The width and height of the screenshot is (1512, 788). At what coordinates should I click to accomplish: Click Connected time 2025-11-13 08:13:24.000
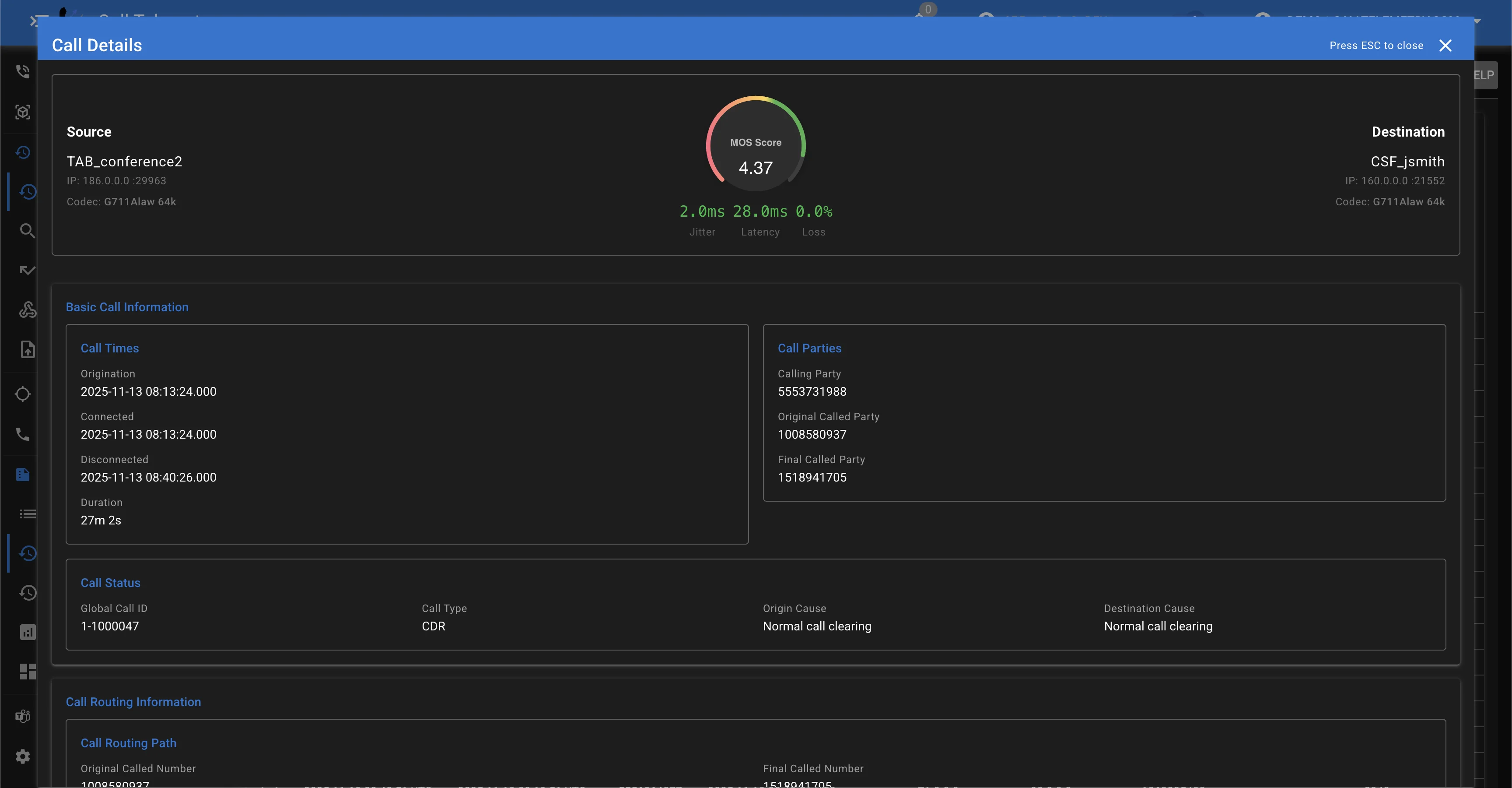pos(148,435)
